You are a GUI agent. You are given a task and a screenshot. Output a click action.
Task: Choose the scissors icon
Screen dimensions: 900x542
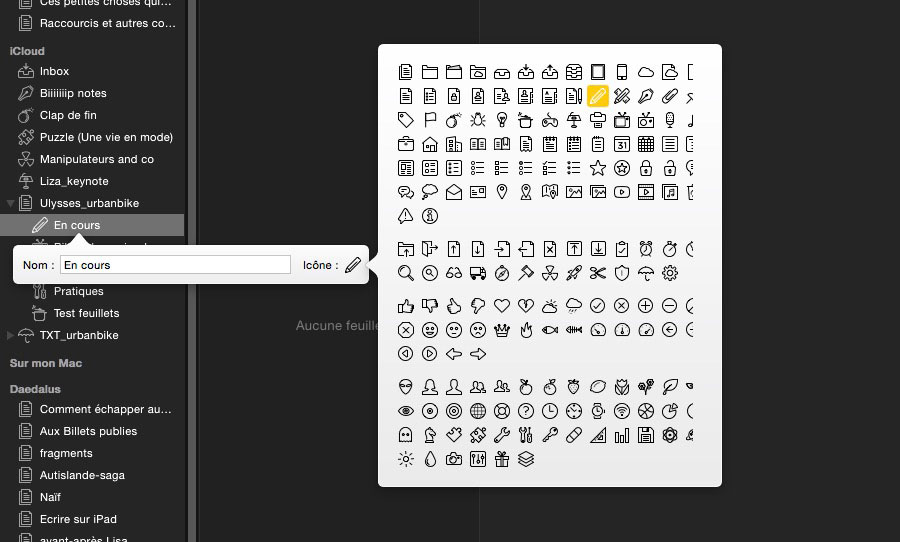(x=598, y=273)
